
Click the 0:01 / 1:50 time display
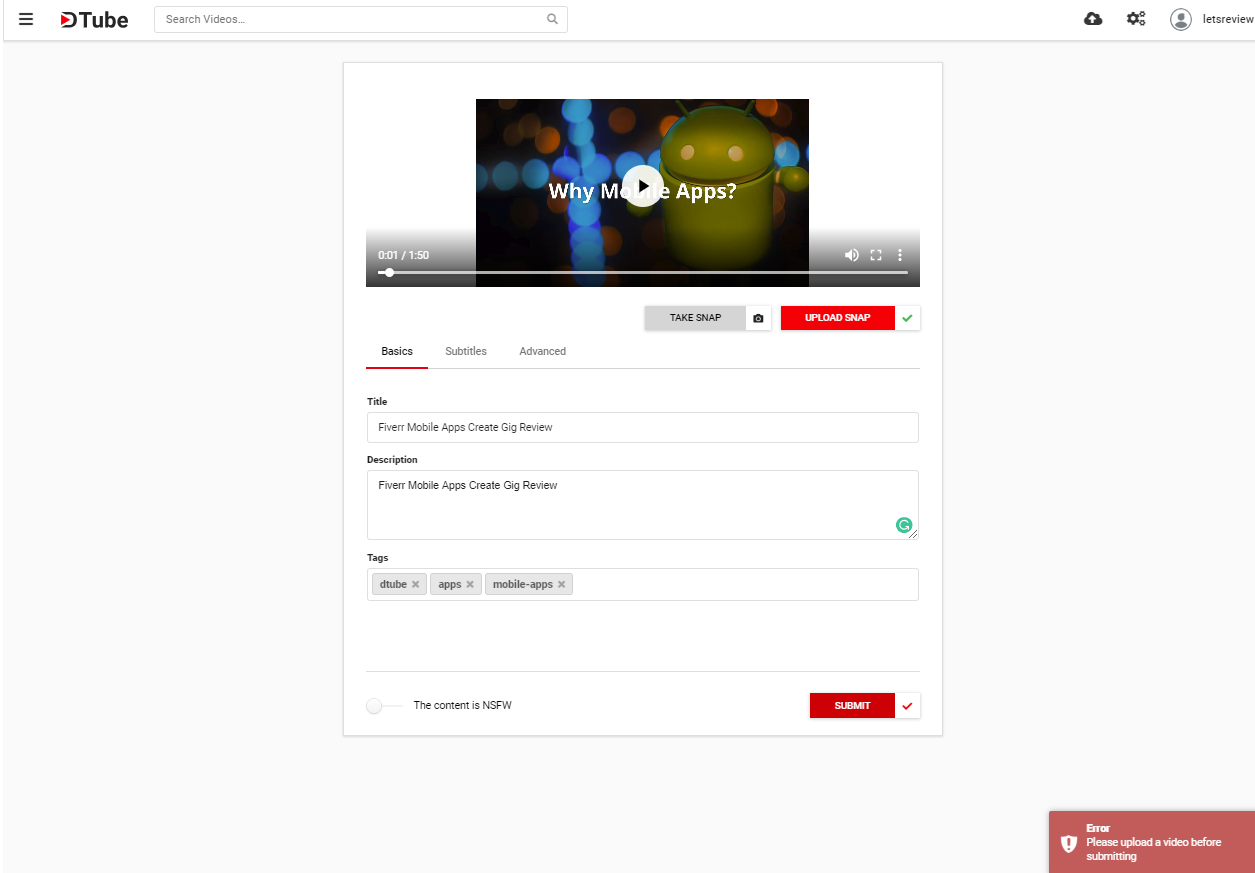[403, 255]
